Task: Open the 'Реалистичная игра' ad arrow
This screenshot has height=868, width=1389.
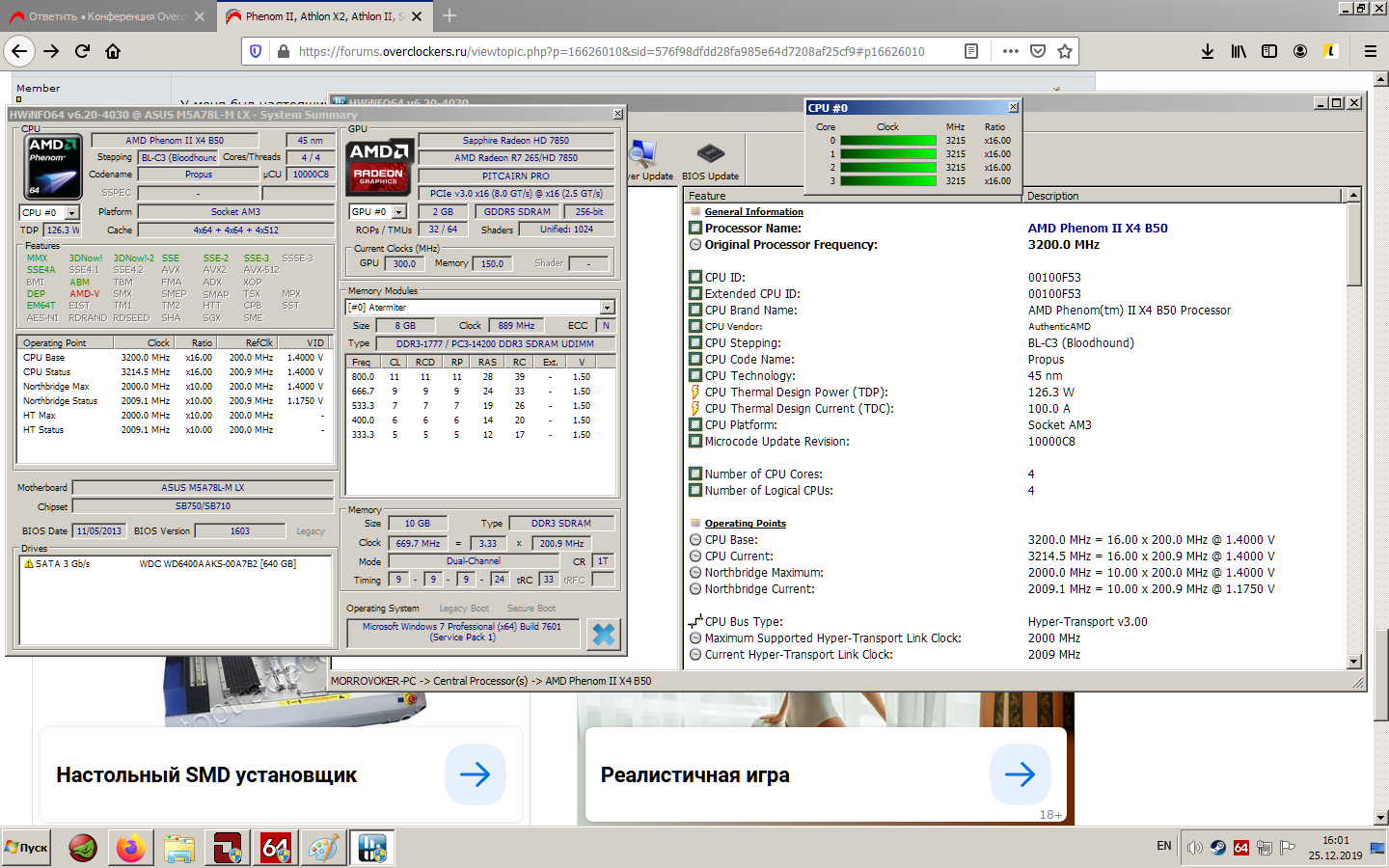Action: (x=1020, y=774)
